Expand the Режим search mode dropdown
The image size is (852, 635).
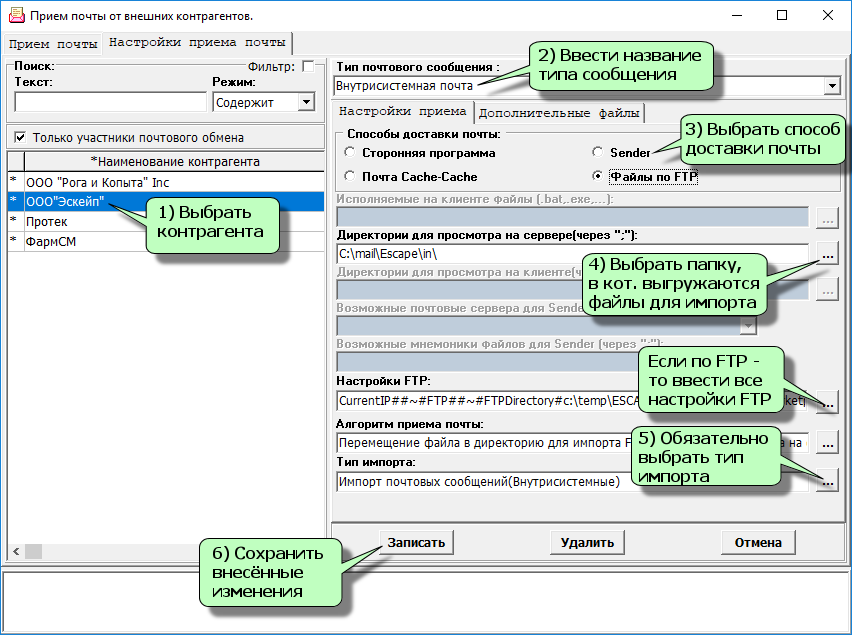[x=305, y=102]
